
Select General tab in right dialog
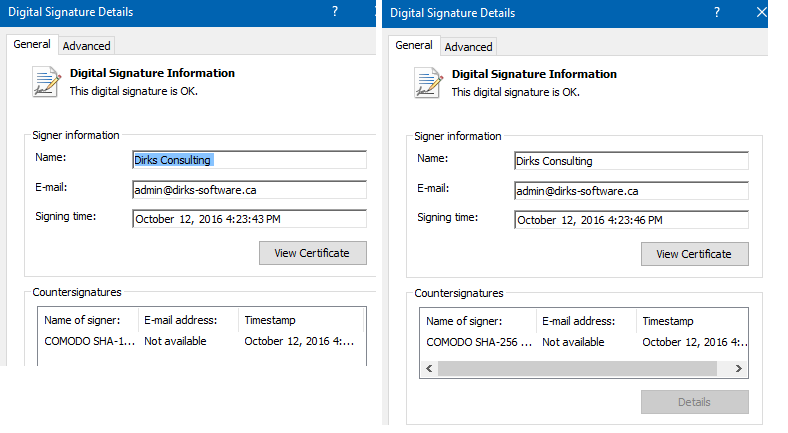coord(414,45)
